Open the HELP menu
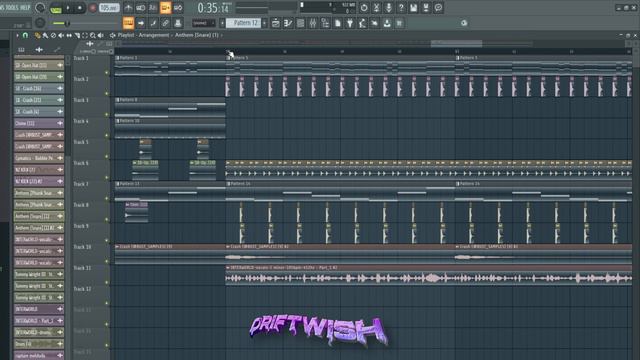 point(25,7)
